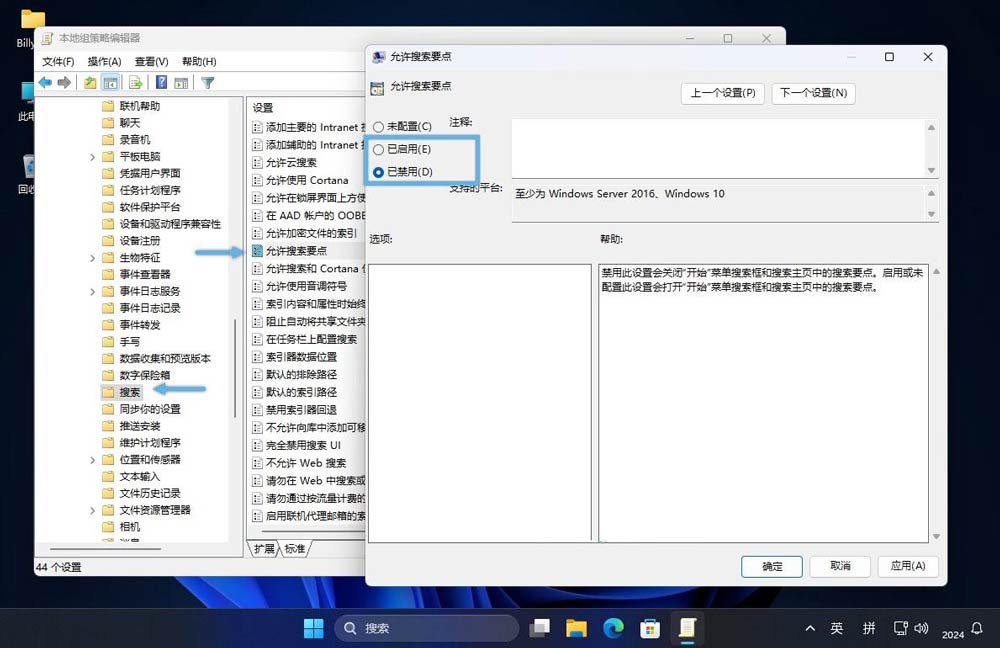Open the 操作(A) menu

coord(105,61)
